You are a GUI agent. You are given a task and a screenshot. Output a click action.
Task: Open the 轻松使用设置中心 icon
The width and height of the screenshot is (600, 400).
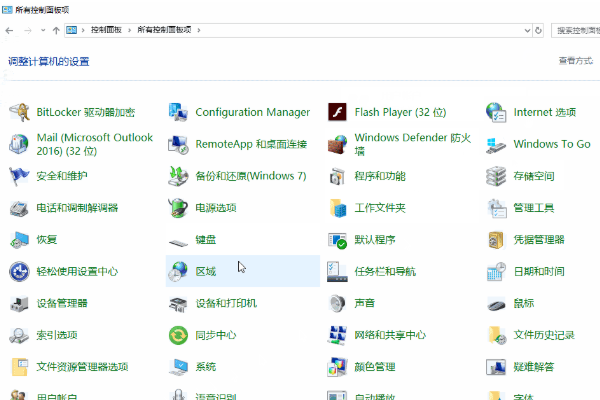[19, 271]
